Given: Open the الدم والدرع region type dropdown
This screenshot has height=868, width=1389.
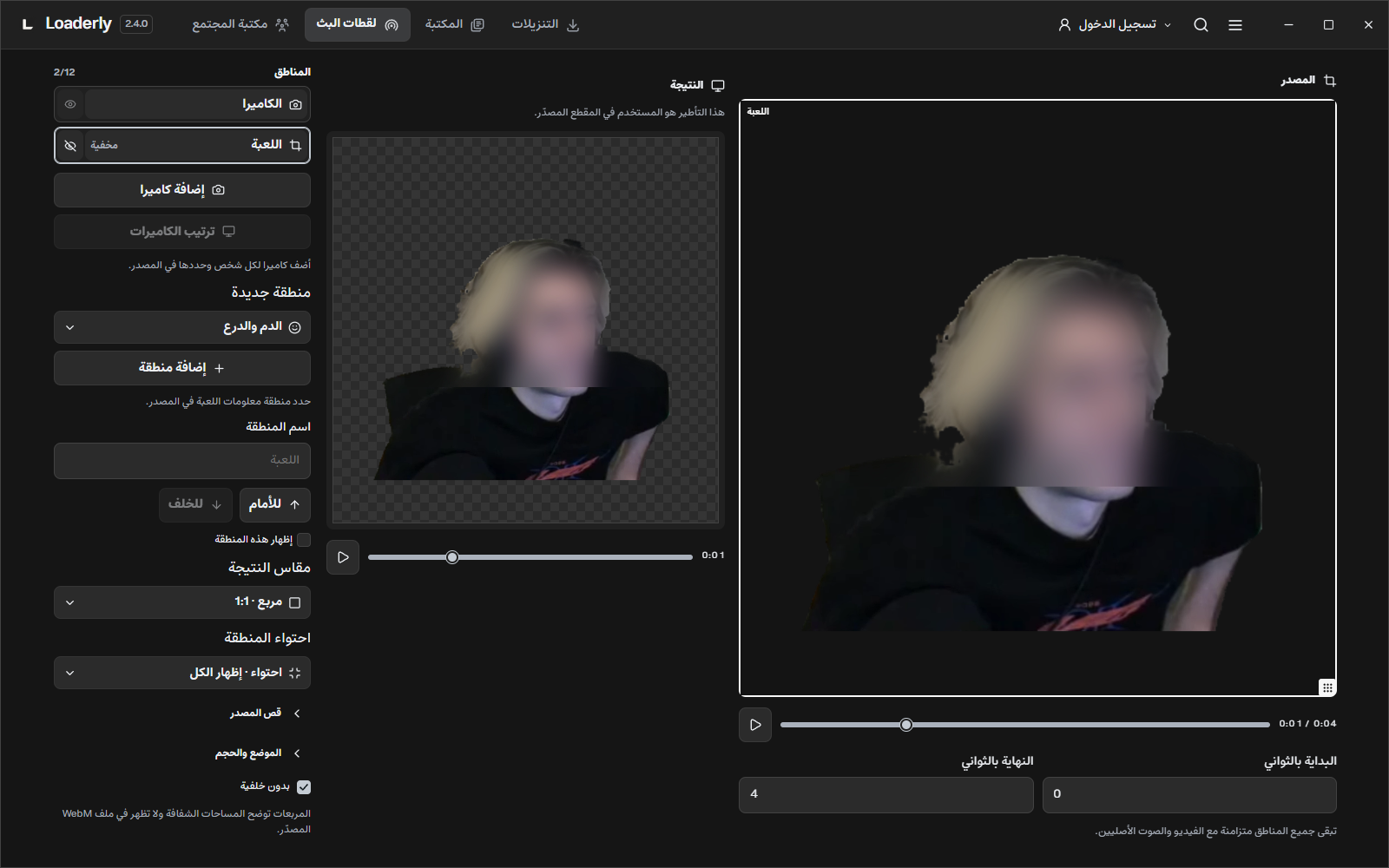Looking at the screenshot, I should (x=182, y=327).
